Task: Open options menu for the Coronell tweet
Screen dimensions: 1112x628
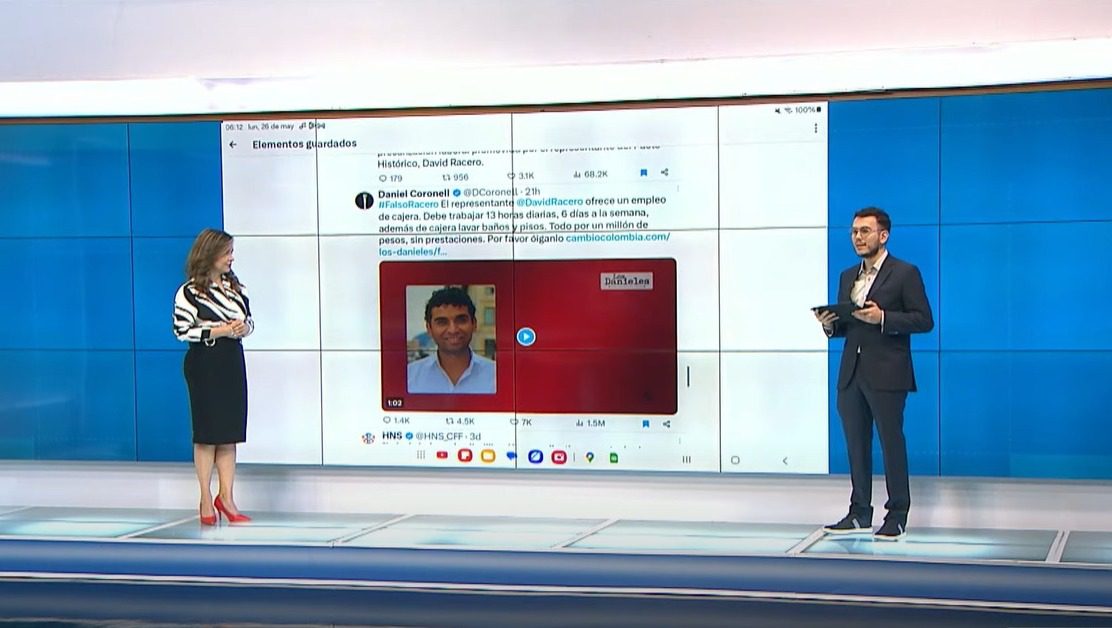Action: pyautogui.click(x=679, y=189)
